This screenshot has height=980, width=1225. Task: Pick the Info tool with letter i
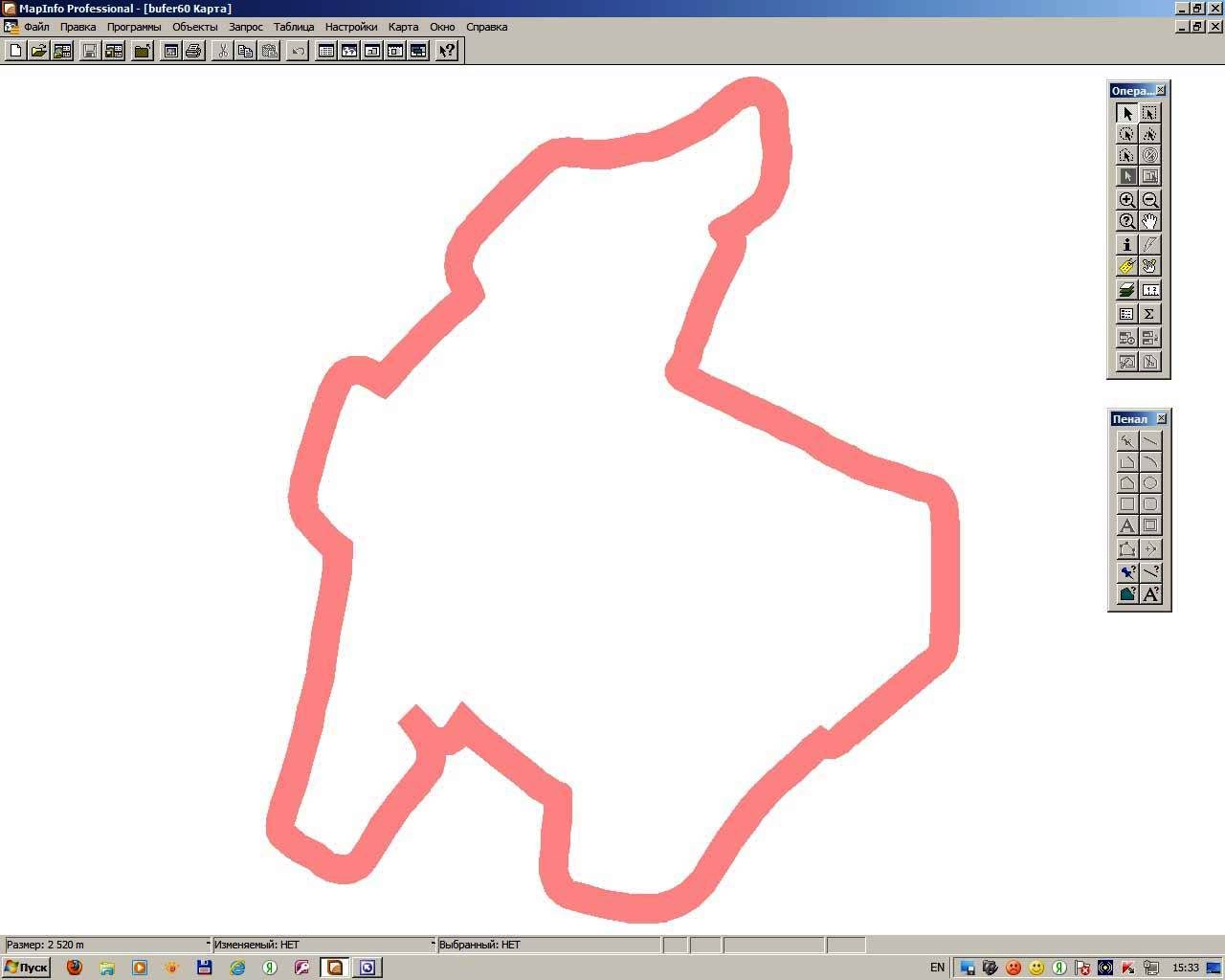coord(1126,245)
